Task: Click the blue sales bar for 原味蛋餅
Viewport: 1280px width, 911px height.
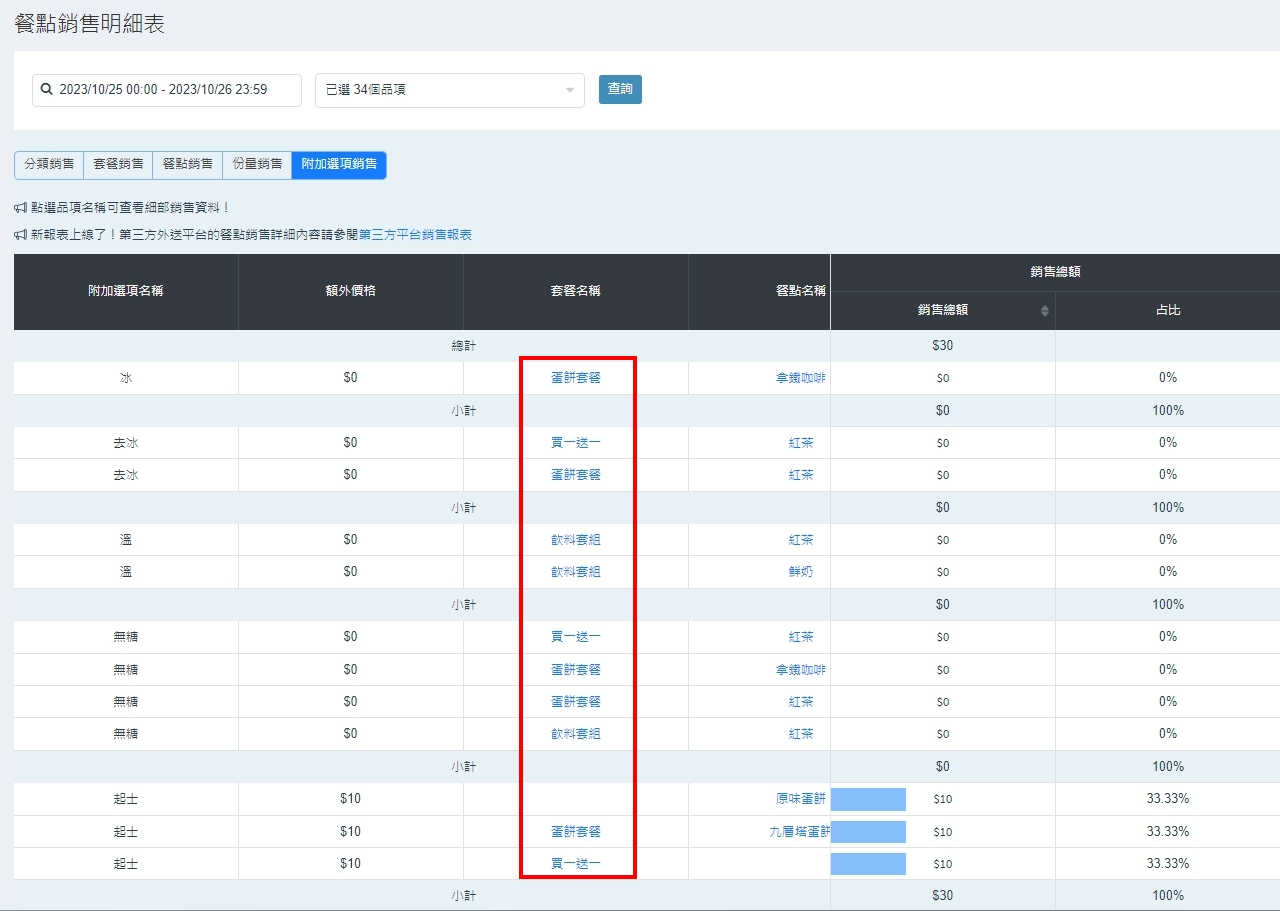Action: click(868, 799)
